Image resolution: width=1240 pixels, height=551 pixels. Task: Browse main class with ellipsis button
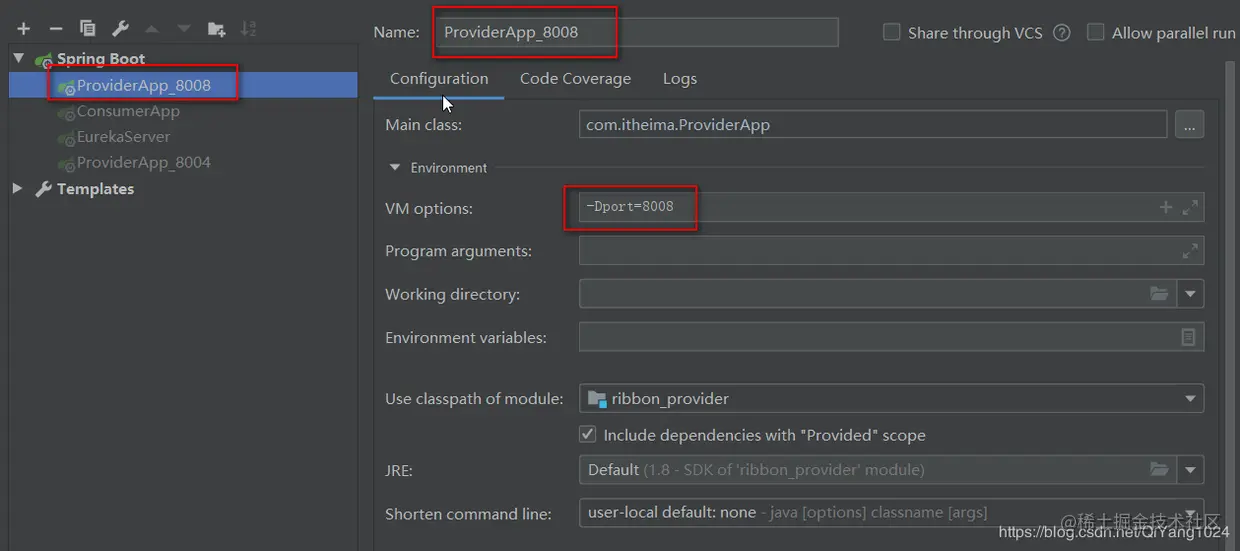tap(1190, 125)
